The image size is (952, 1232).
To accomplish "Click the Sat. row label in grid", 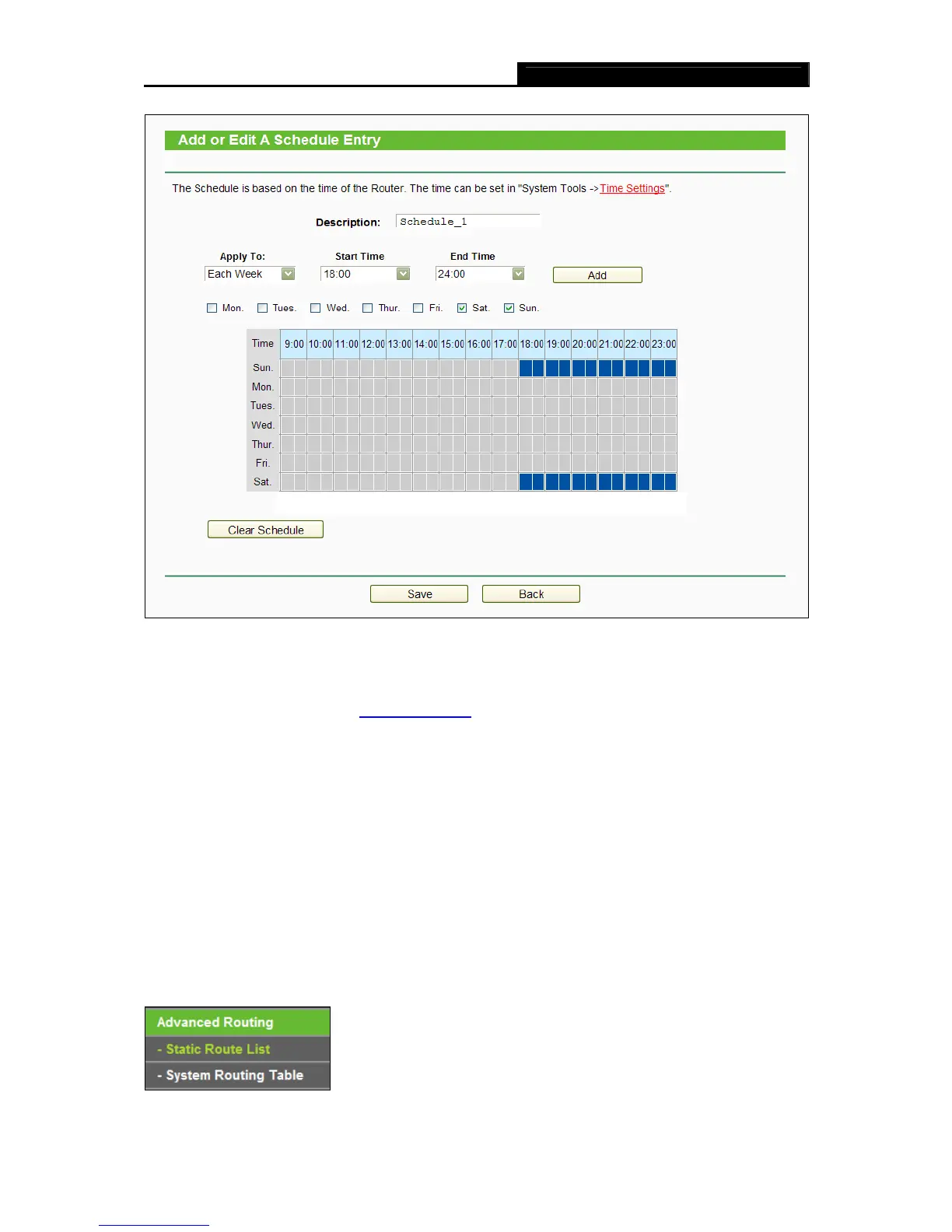I will pyautogui.click(x=263, y=482).
